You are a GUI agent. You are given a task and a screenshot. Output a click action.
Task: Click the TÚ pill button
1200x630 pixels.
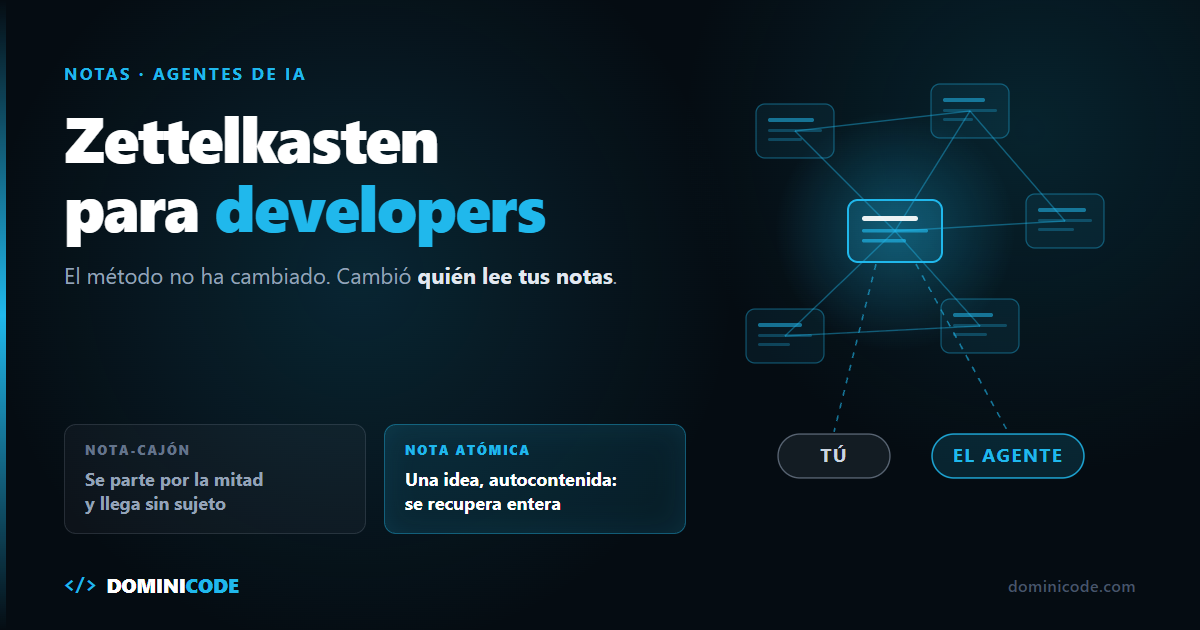(x=833, y=456)
